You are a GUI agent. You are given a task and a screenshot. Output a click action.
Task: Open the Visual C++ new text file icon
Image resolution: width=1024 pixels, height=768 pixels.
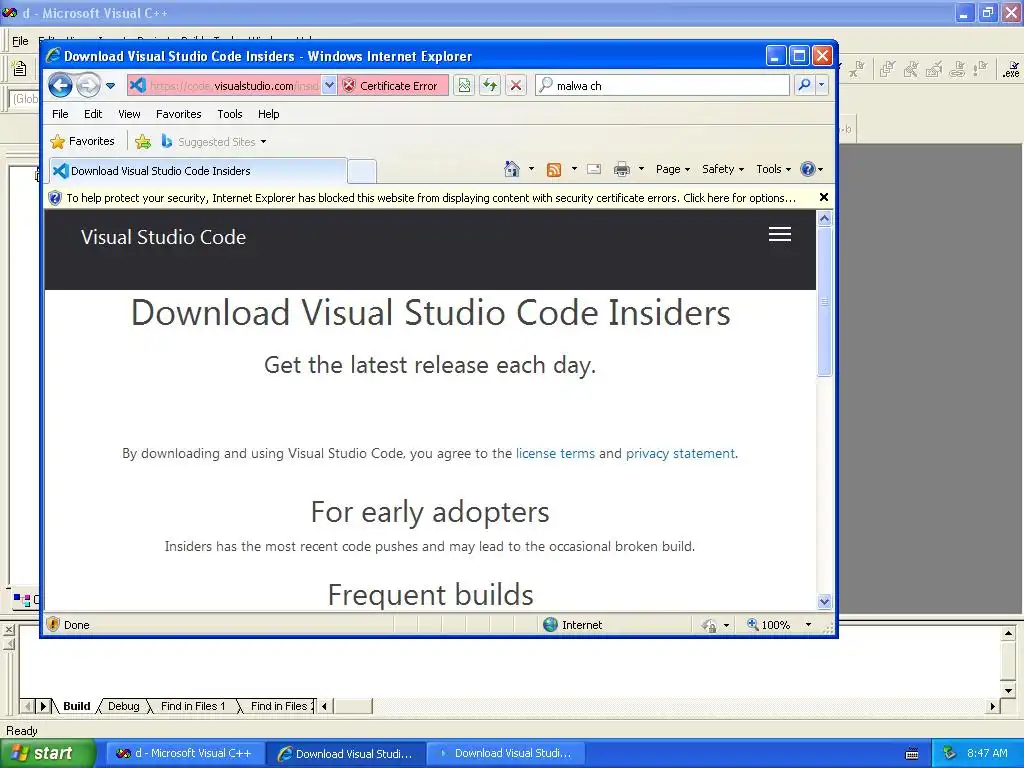[20, 69]
